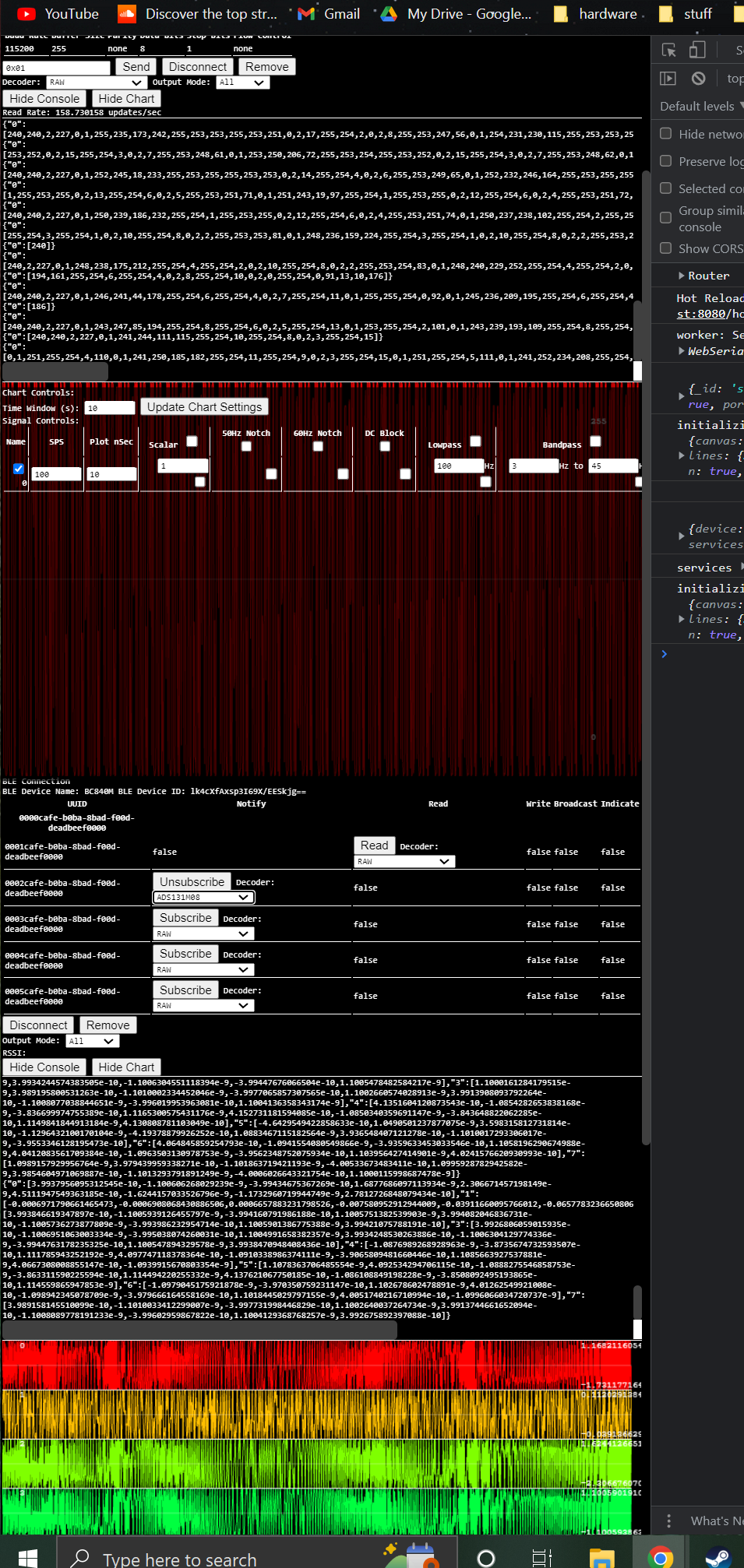Image resolution: width=744 pixels, height=1568 pixels.
Task: Toggle the signal 0 enable checkbox
Action: pos(19,469)
